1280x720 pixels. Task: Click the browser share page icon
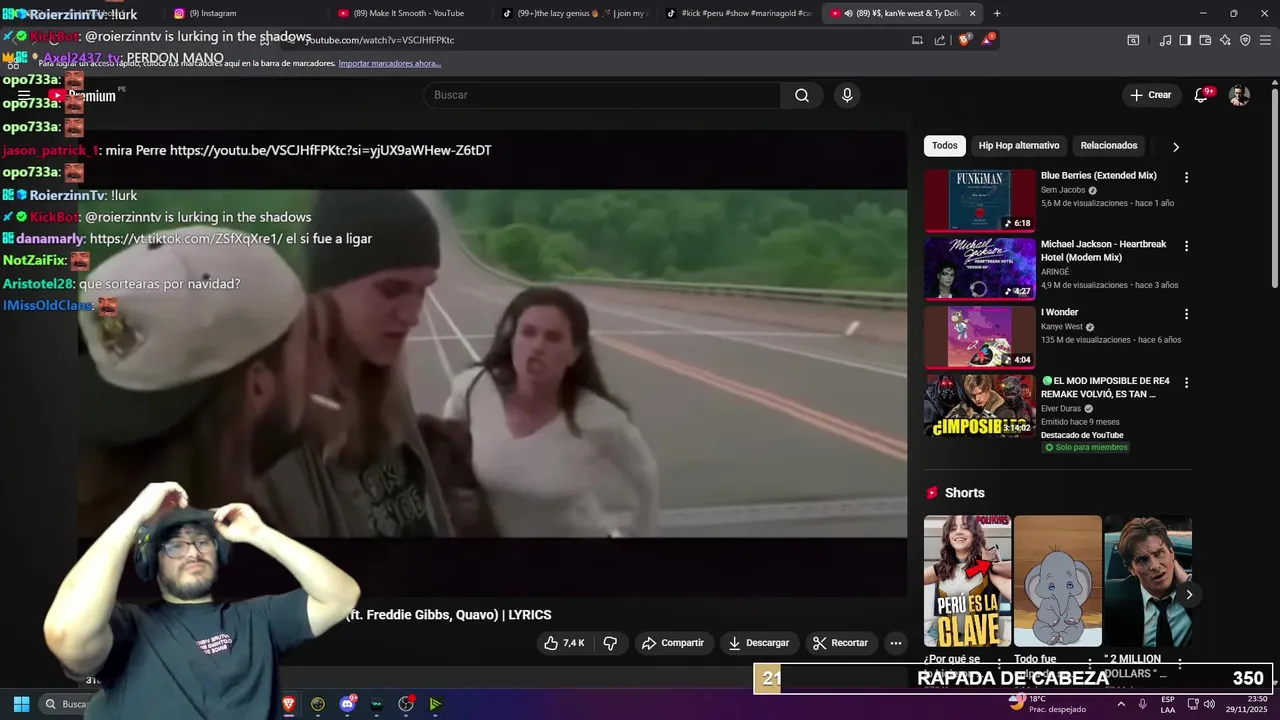(940, 40)
